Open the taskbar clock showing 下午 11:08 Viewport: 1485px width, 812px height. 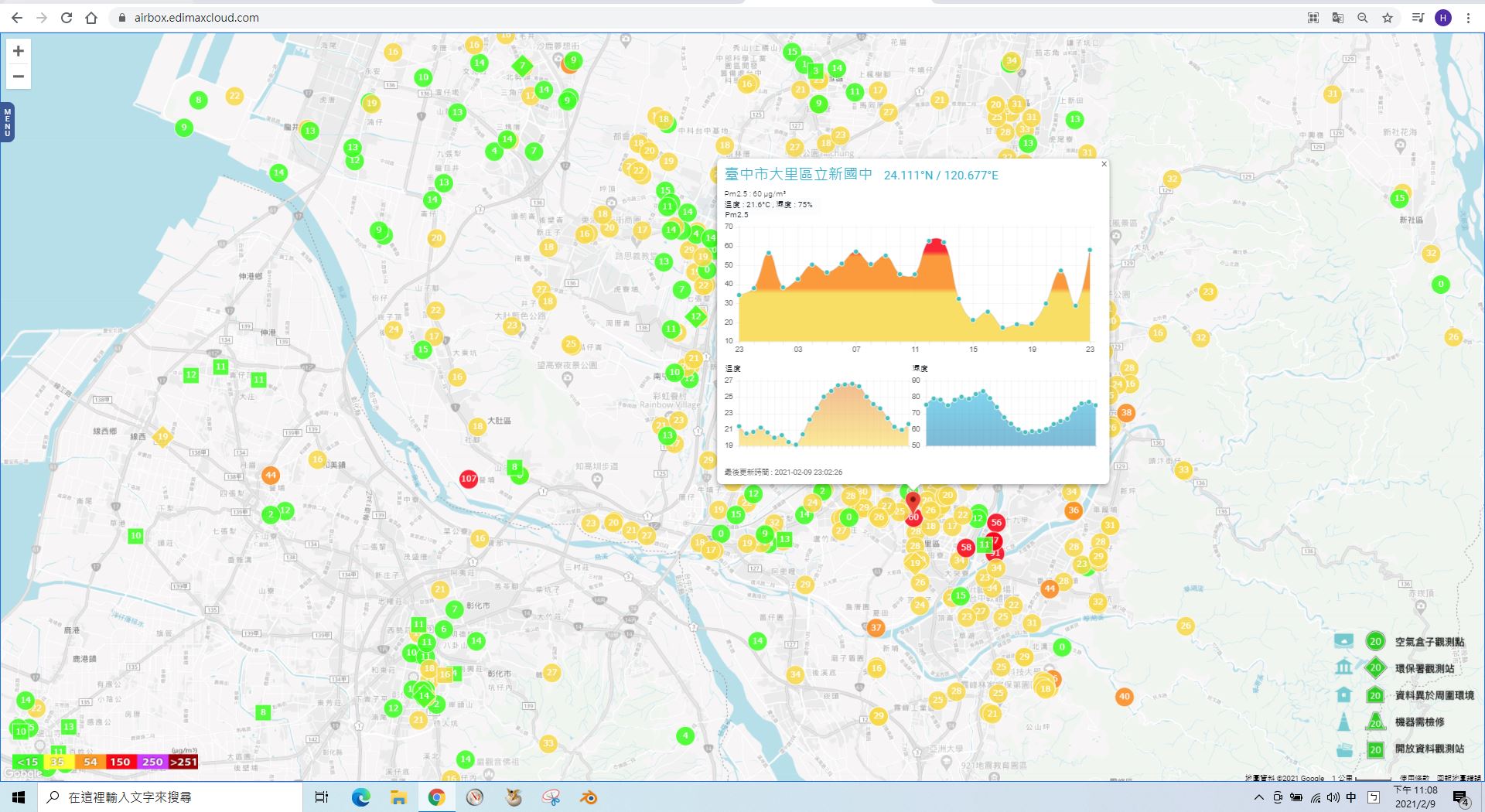[1415, 797]
